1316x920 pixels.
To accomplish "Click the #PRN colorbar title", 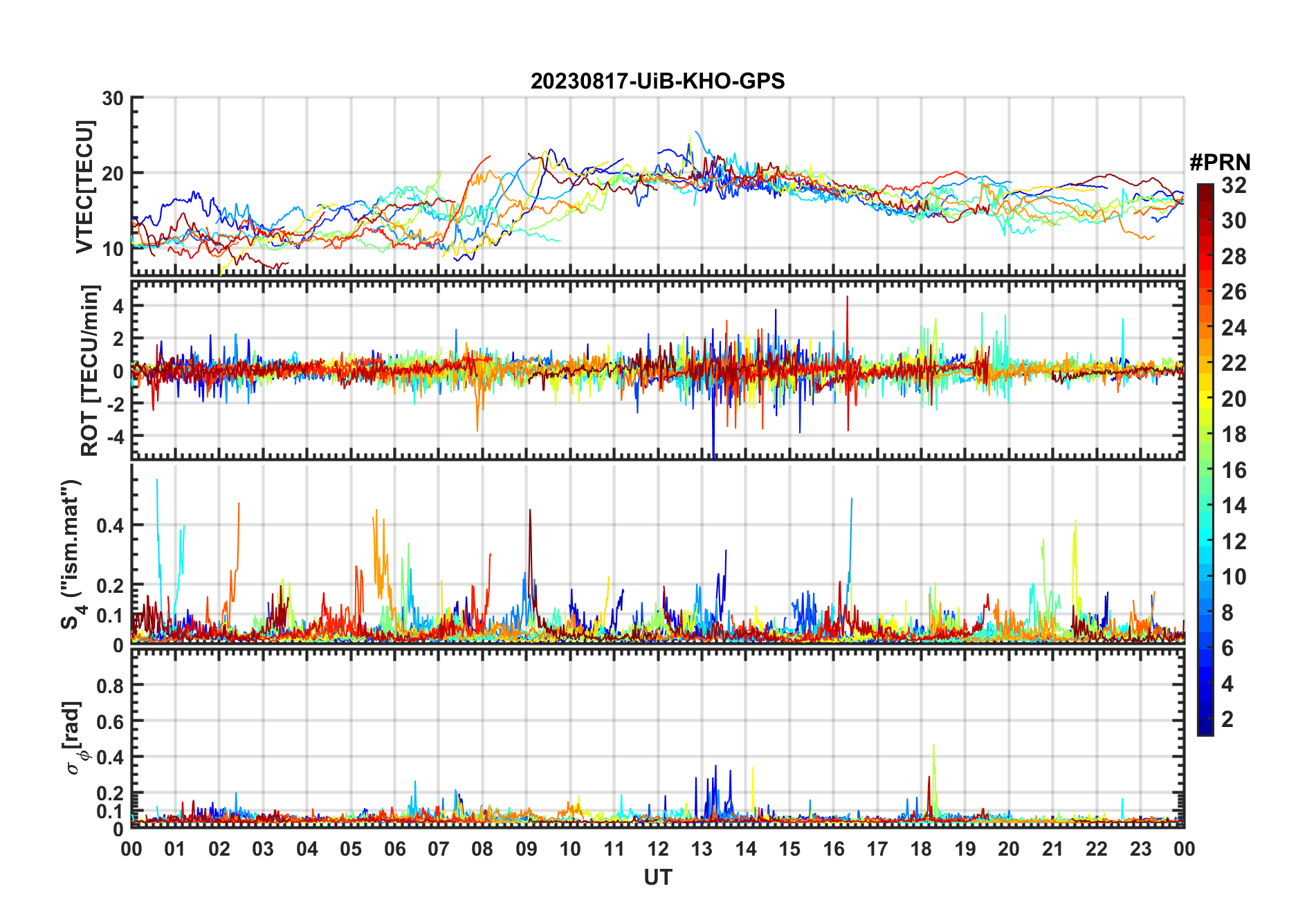I will pyautogui.click(x=1220, y=163).
